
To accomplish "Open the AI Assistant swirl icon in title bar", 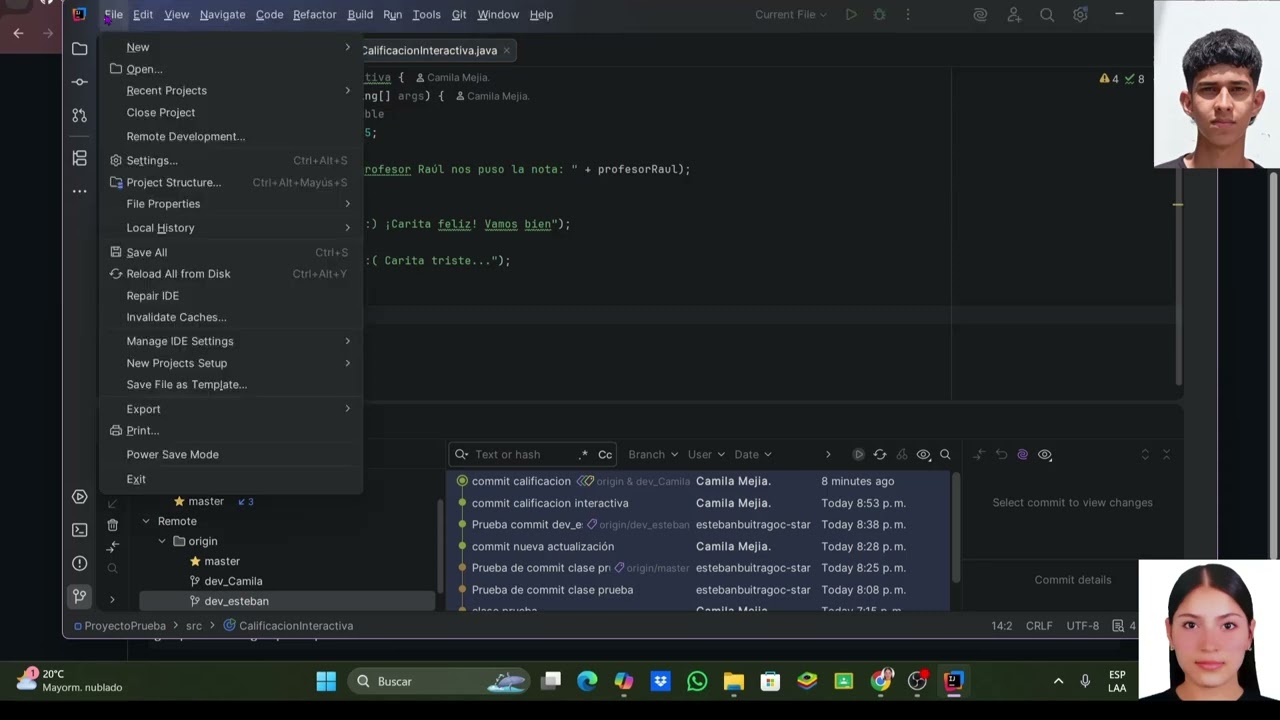I will (980, 15).
